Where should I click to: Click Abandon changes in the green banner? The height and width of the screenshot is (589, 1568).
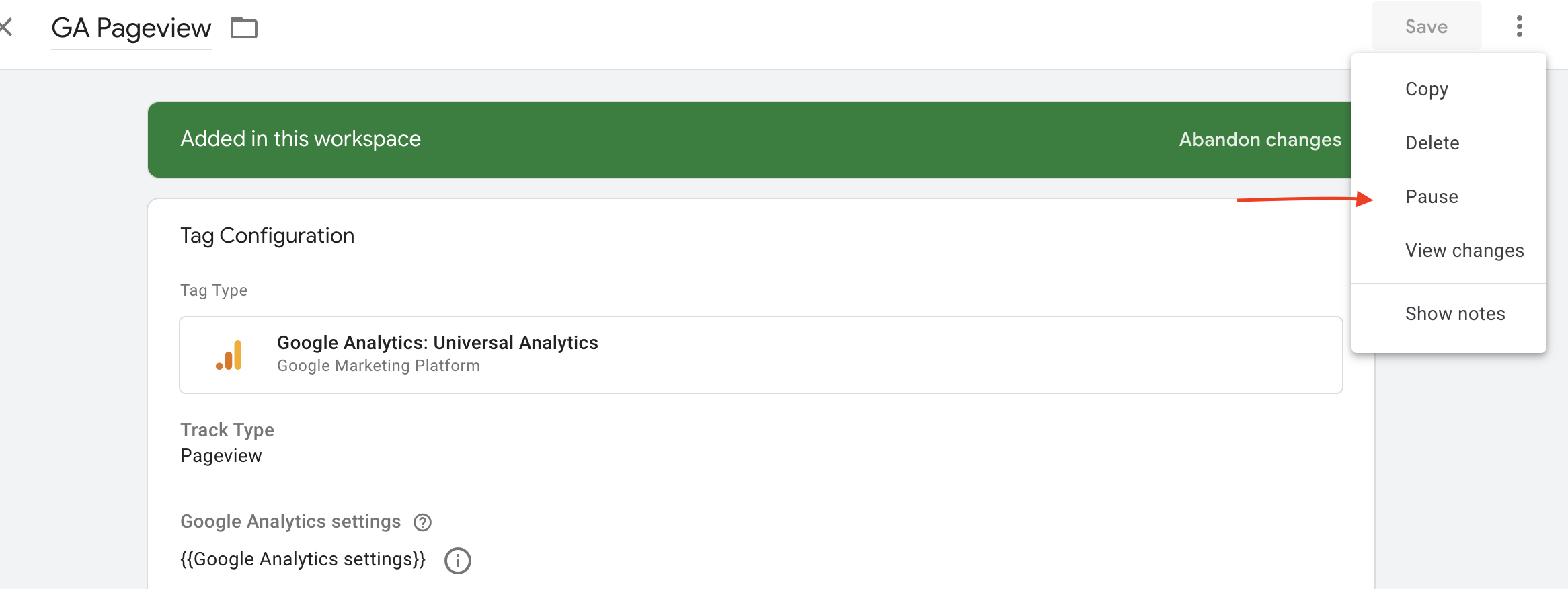pos(1259,140)
